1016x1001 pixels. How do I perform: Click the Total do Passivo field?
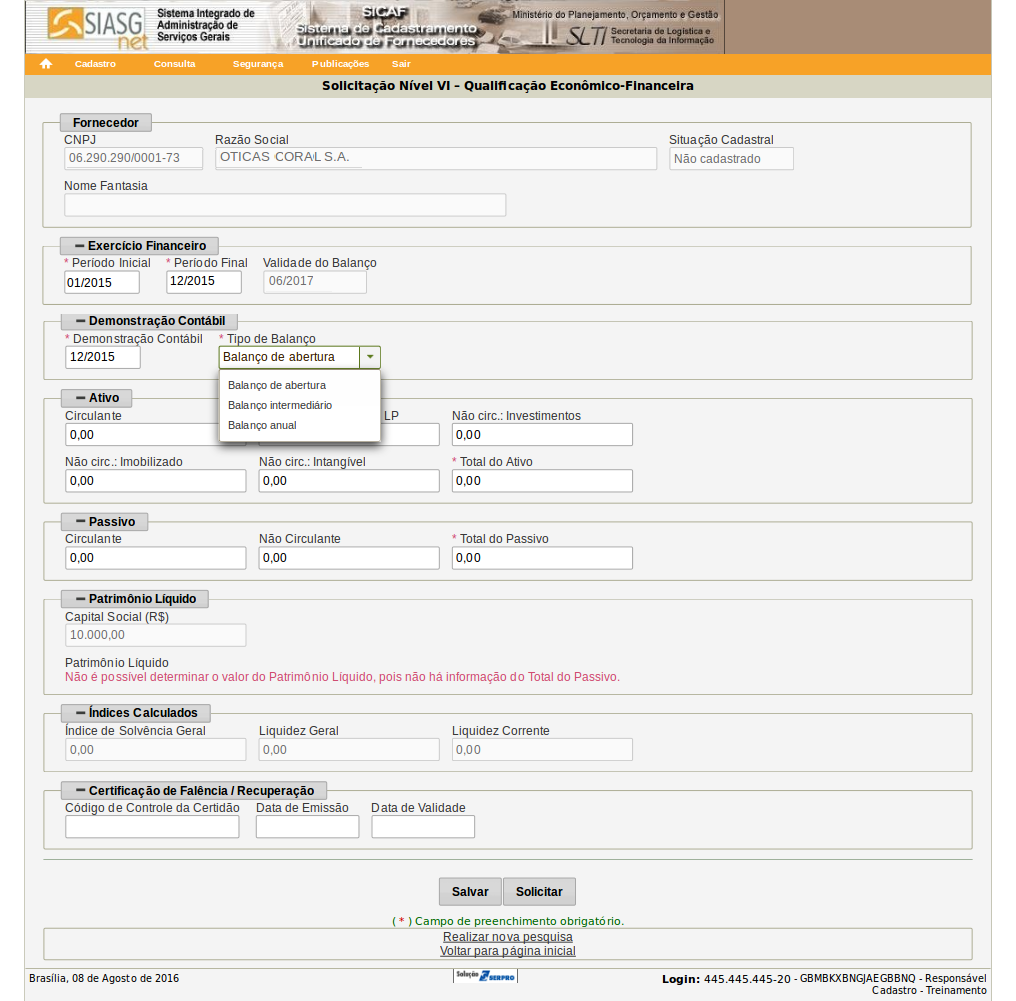click(x=542, y=558)
